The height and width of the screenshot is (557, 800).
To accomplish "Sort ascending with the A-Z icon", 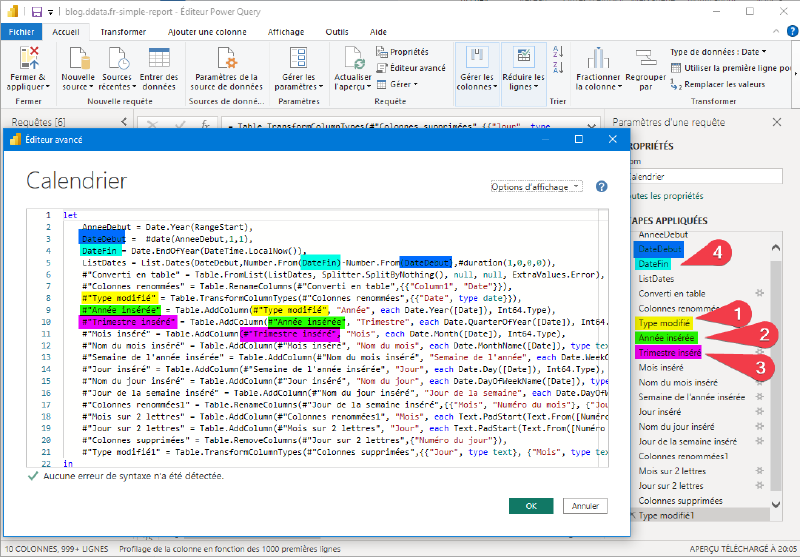I will pyautogui.click(x=558, y=51).
